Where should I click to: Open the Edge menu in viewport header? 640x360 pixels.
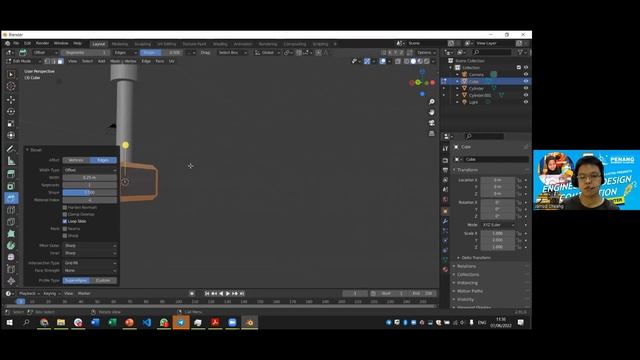[146, 61]
